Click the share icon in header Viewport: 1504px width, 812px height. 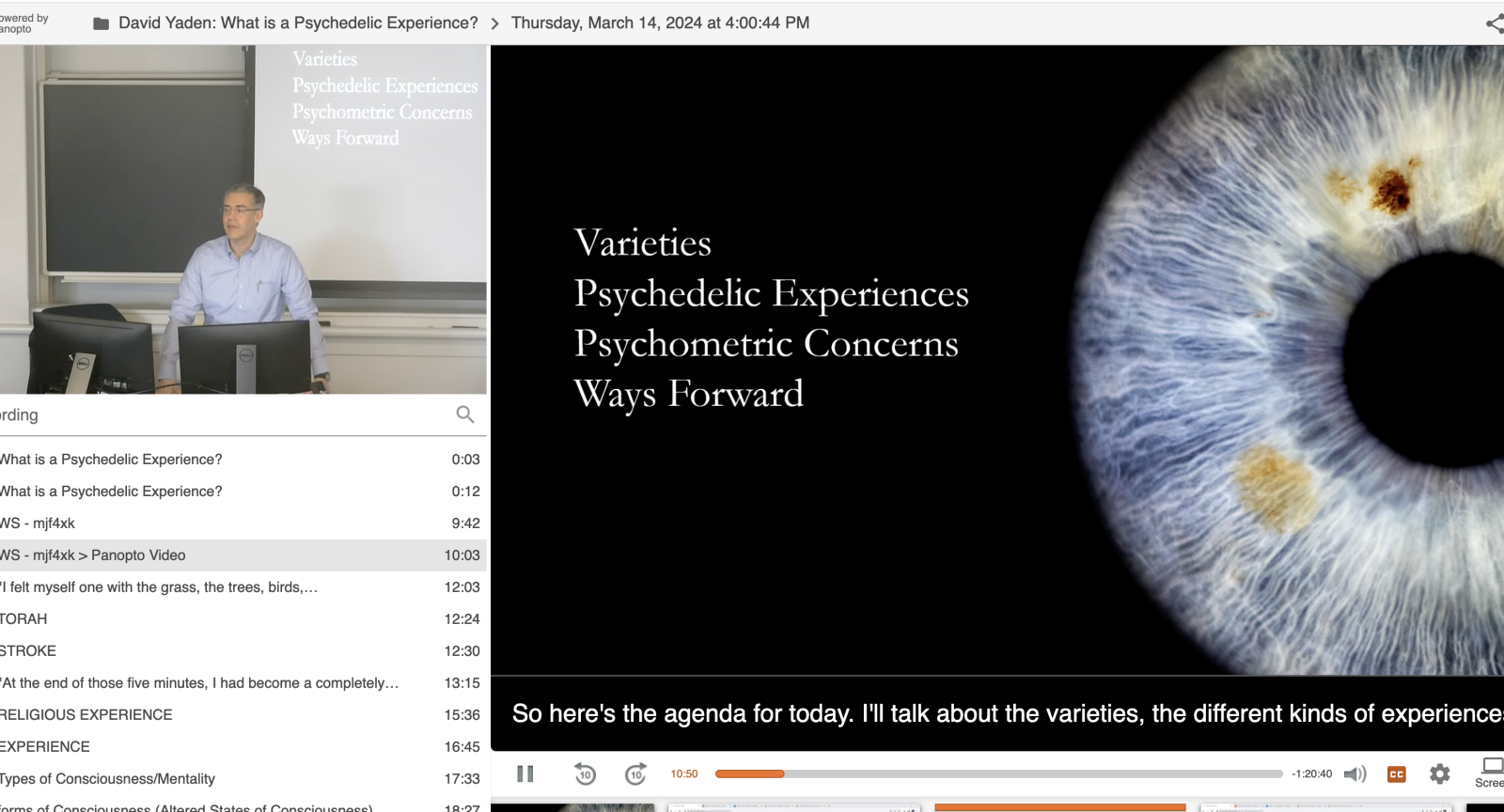pyautogui.click(x=1495, y=23)
